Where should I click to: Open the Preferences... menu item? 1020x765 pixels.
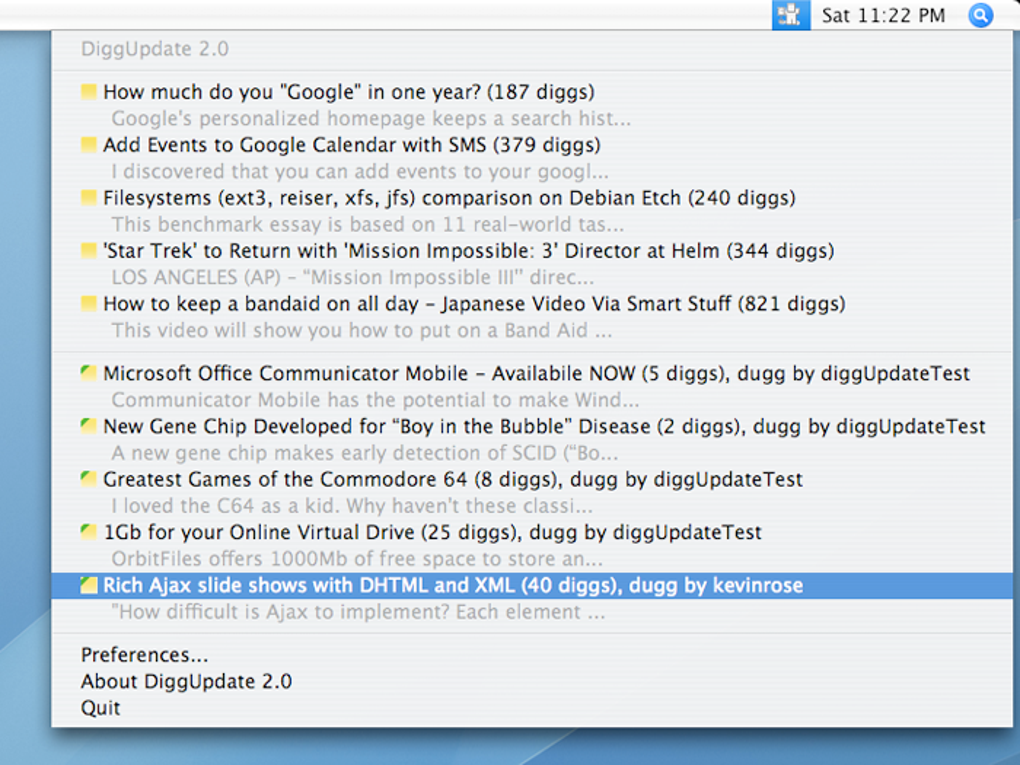point(144,655)
